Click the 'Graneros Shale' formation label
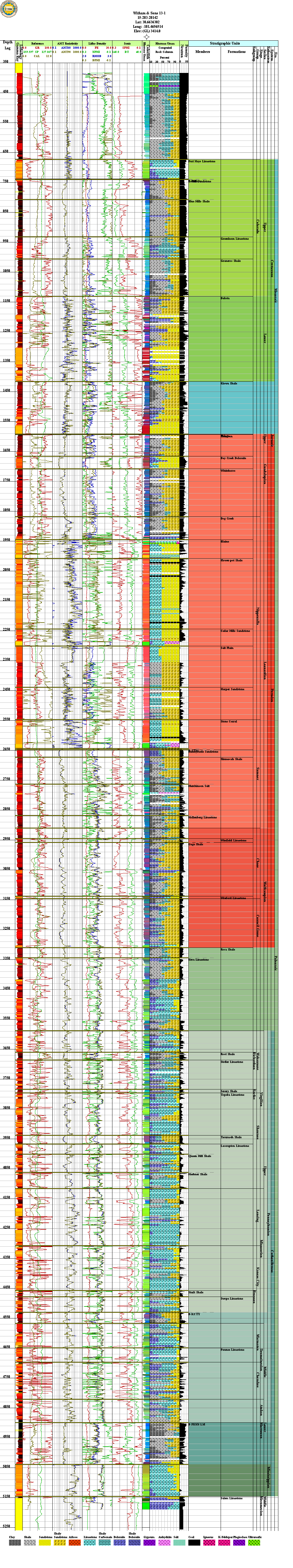The width and height of the screenshot is (293, 1568). 230,261
